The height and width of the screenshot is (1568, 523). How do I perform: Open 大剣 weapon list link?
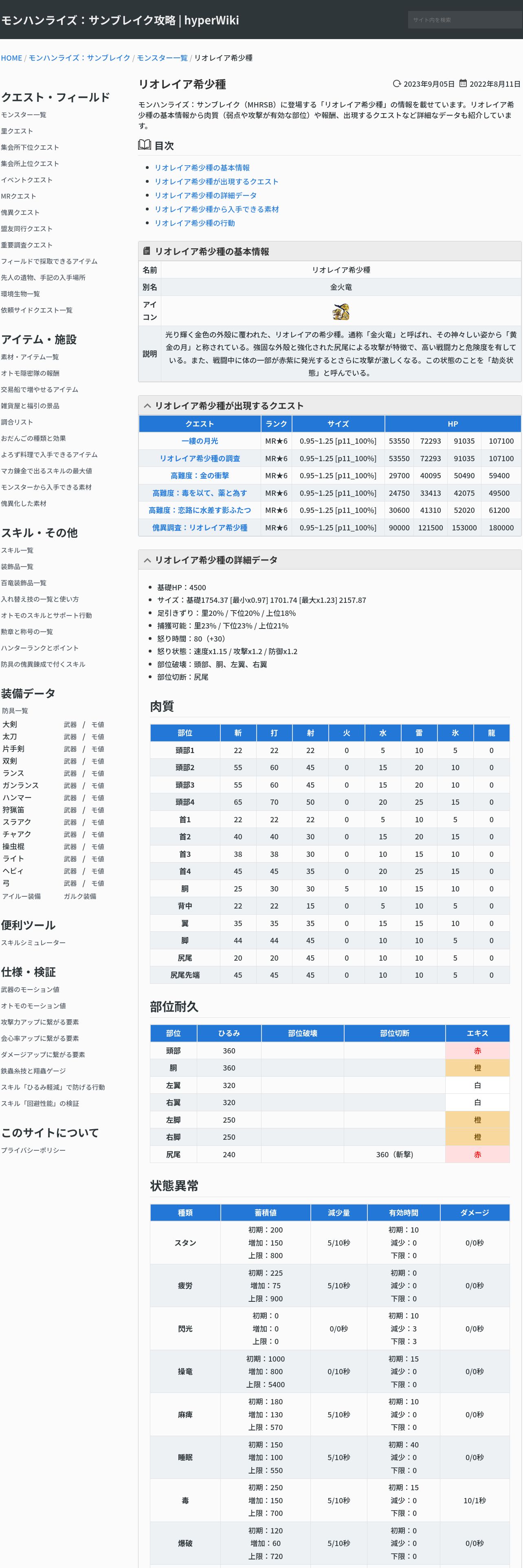click(x=70, y=724)
